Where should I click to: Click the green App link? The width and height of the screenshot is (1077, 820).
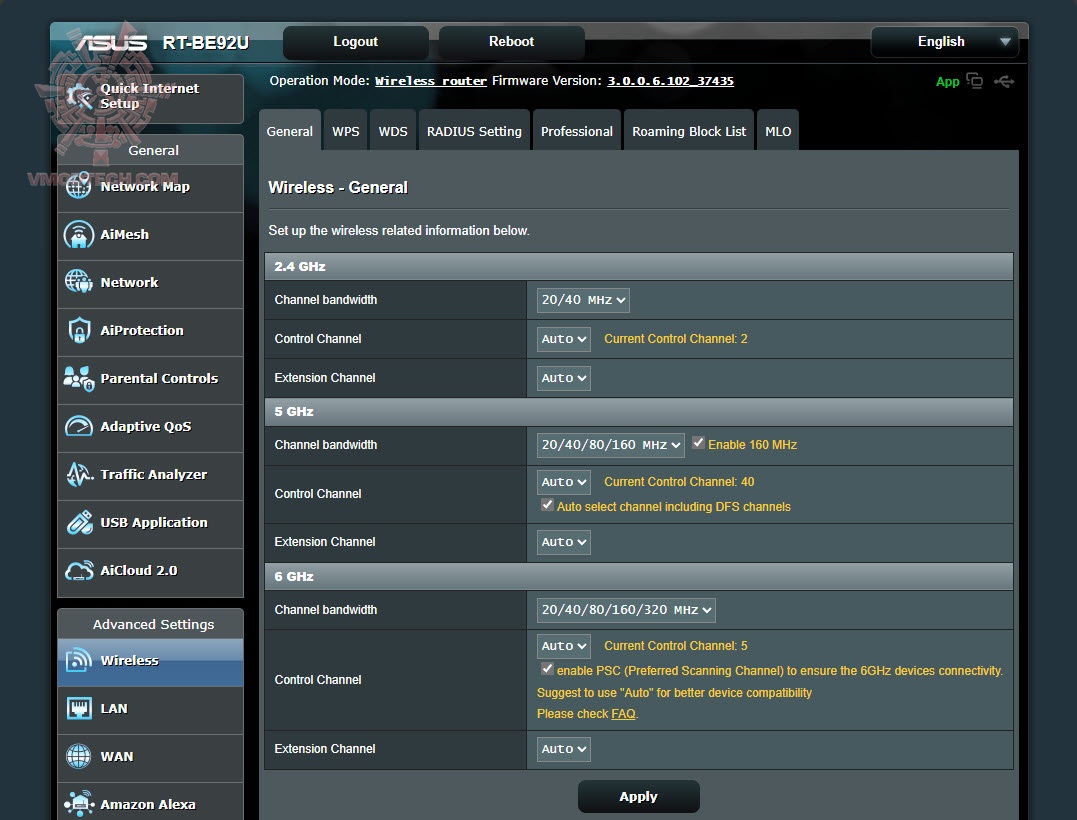pyautogui.click(x=947, y=82)
